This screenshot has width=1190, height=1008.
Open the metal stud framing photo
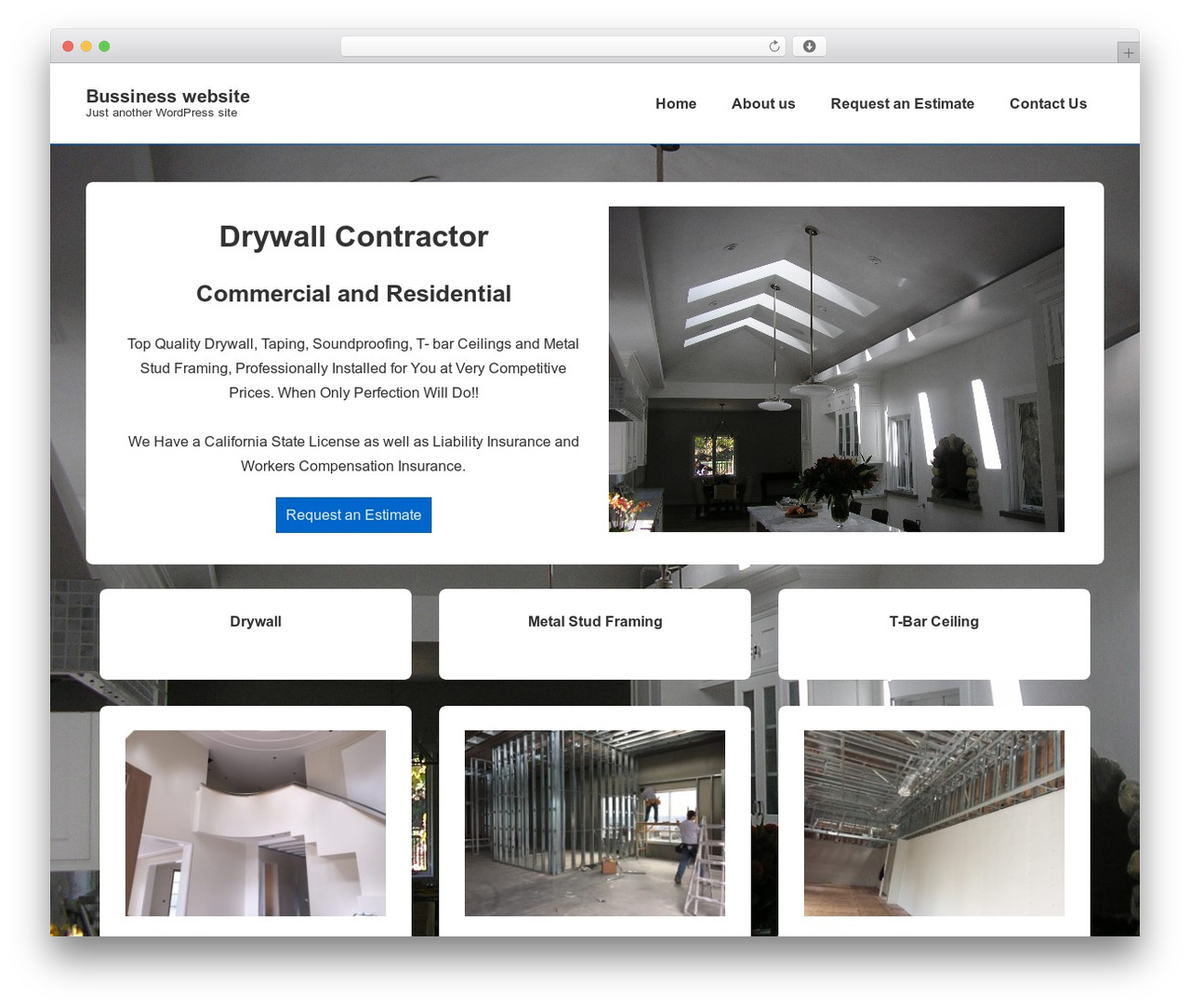(595, 823)
